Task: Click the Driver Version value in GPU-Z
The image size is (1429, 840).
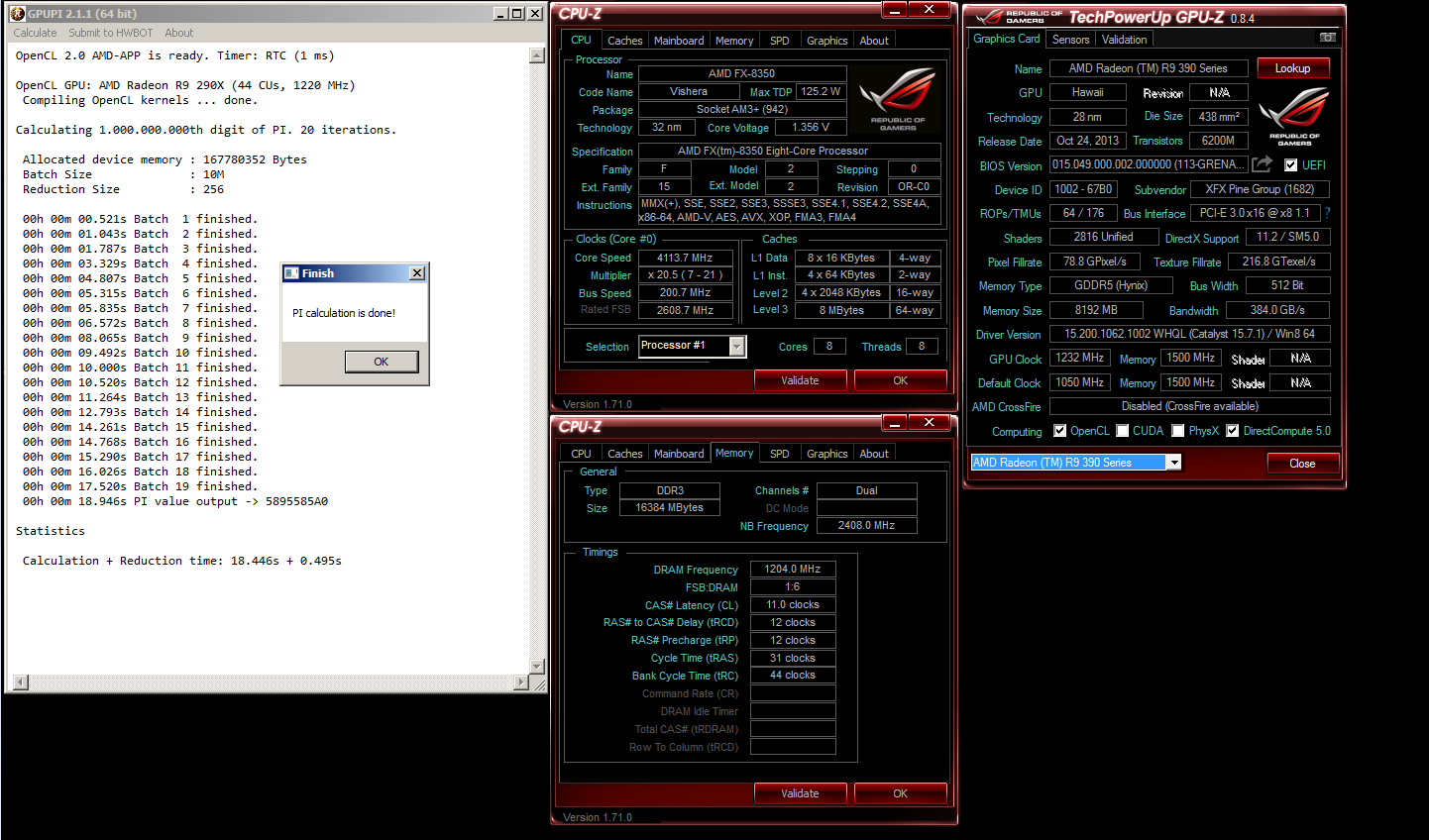Action: click(x=1189, y=334)
